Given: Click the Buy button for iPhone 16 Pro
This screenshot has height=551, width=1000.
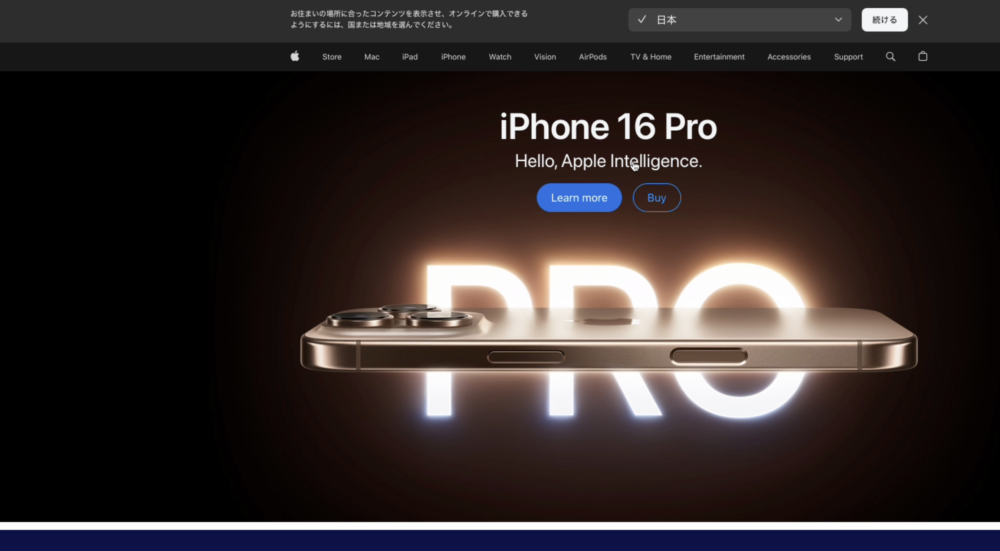Looking at the screenshot, I should [x=656, y=198].
